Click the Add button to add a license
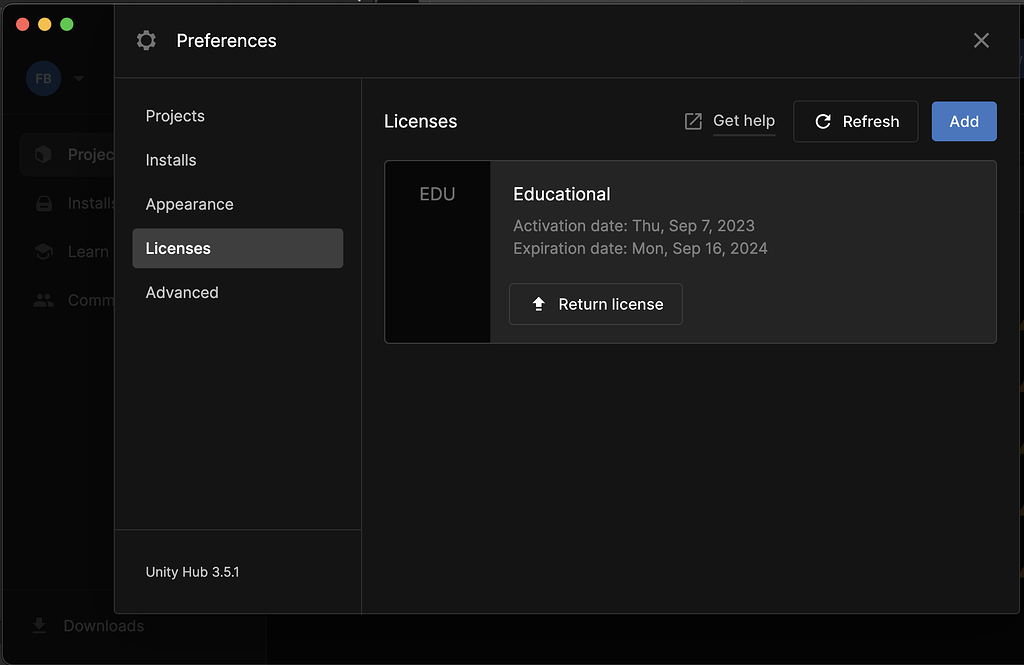The height and width of the screenshot is (665, 1024). pyautogui.click(x=963, y=121)
